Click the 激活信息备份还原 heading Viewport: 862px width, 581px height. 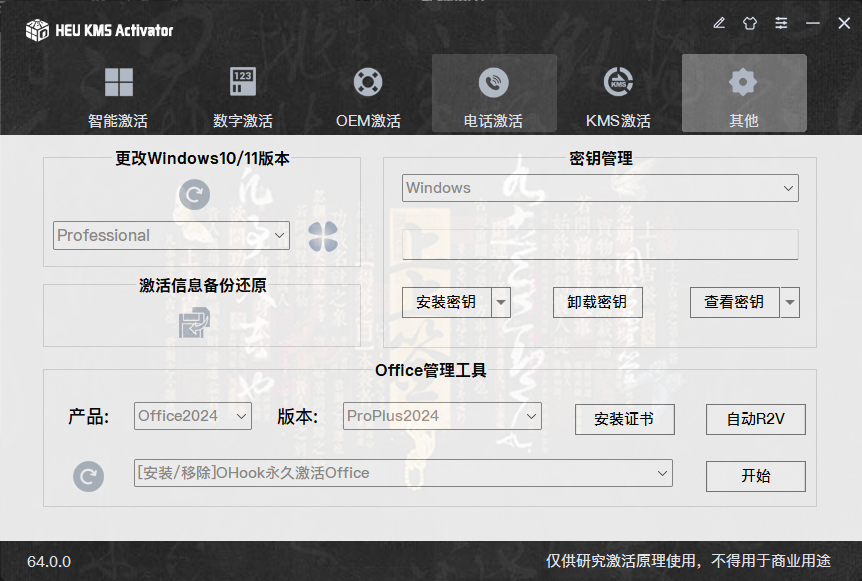click(203, 286)
